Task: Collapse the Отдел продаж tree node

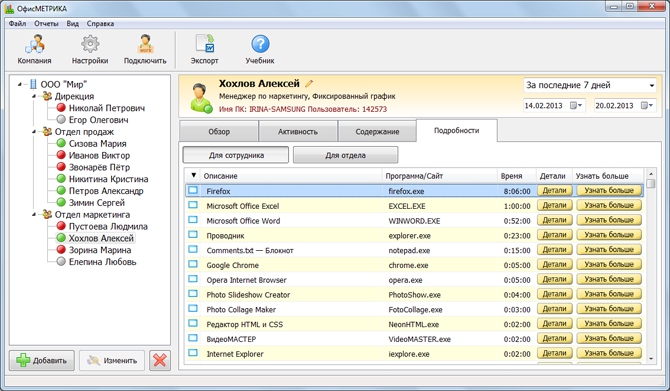Action: click(x=34, y=132)
